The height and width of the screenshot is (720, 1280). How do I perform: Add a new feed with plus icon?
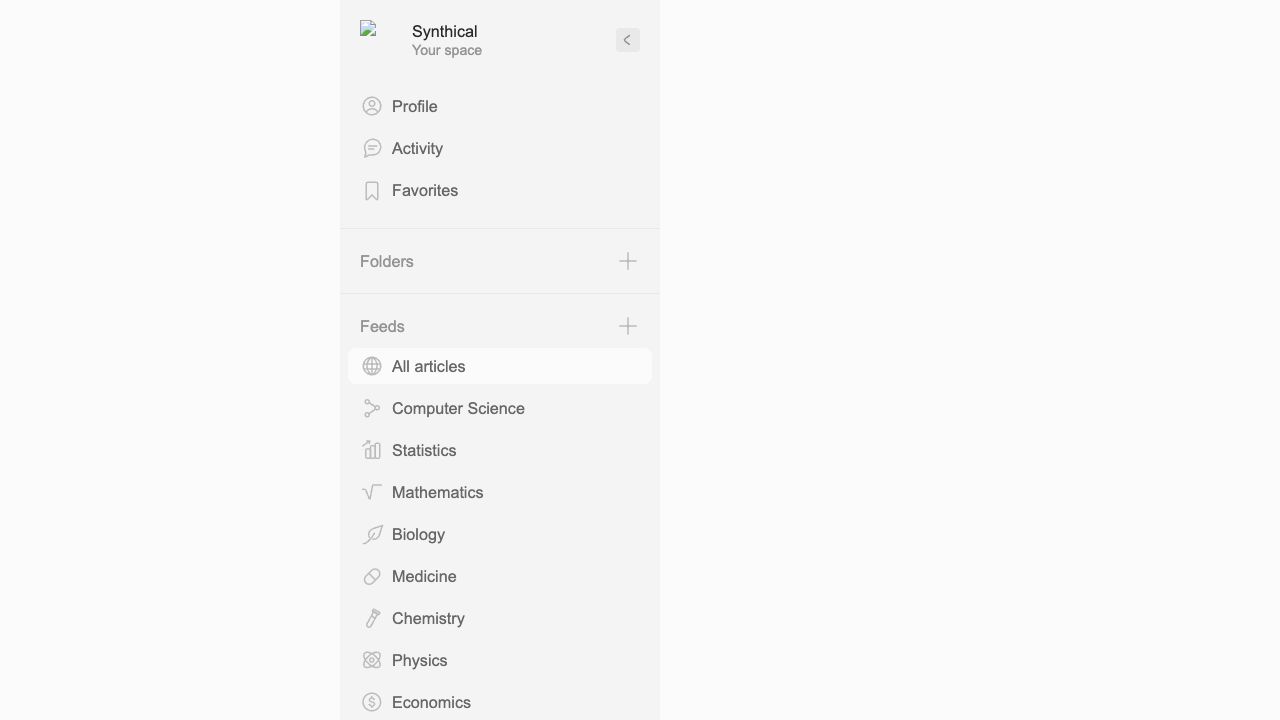(627, 326)
